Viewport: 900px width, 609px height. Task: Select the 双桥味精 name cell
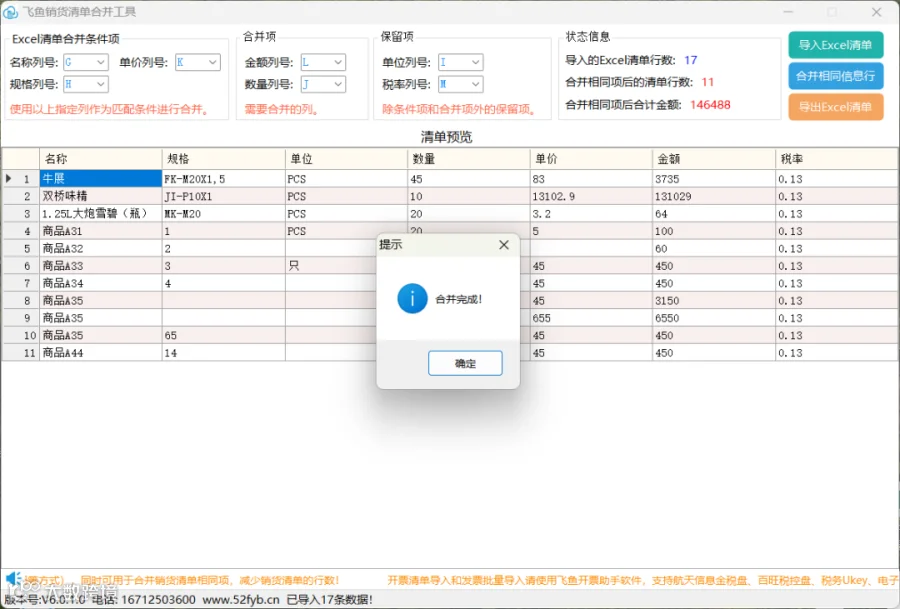pos(101,196)
